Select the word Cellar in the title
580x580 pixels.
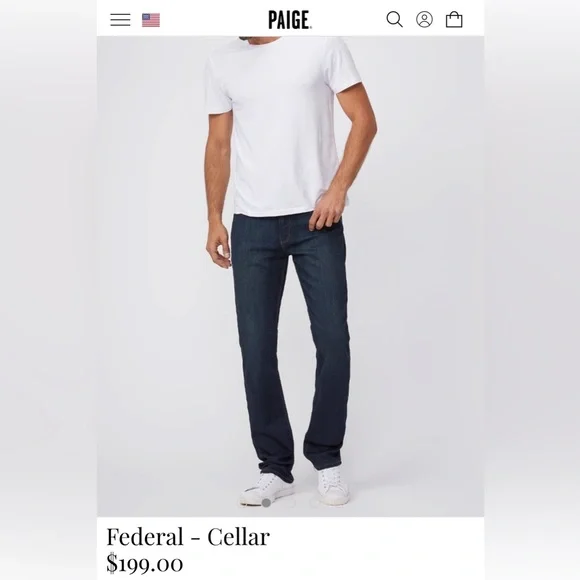pyautogui.click(x=238, y=537)
